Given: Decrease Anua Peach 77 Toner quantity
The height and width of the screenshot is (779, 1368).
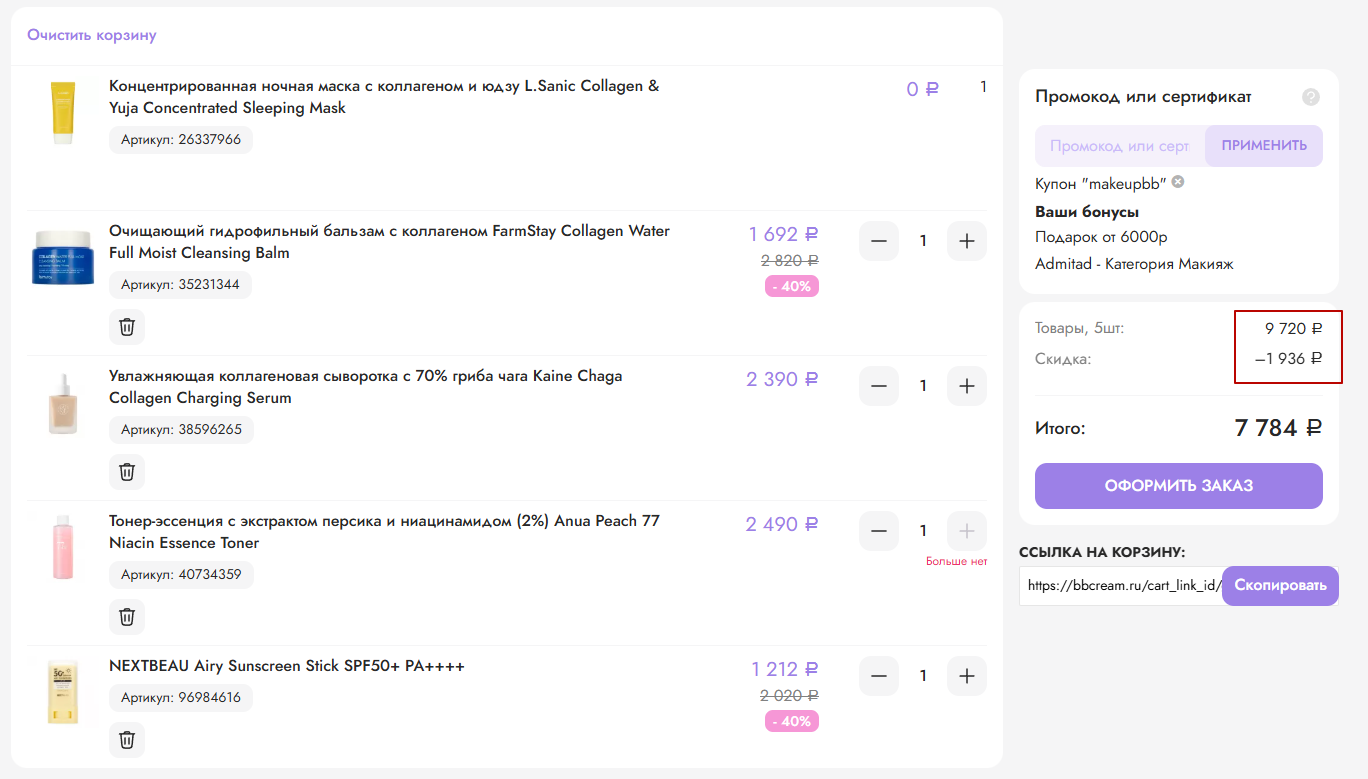Looking at the screenshot, I should pos(879,531).
